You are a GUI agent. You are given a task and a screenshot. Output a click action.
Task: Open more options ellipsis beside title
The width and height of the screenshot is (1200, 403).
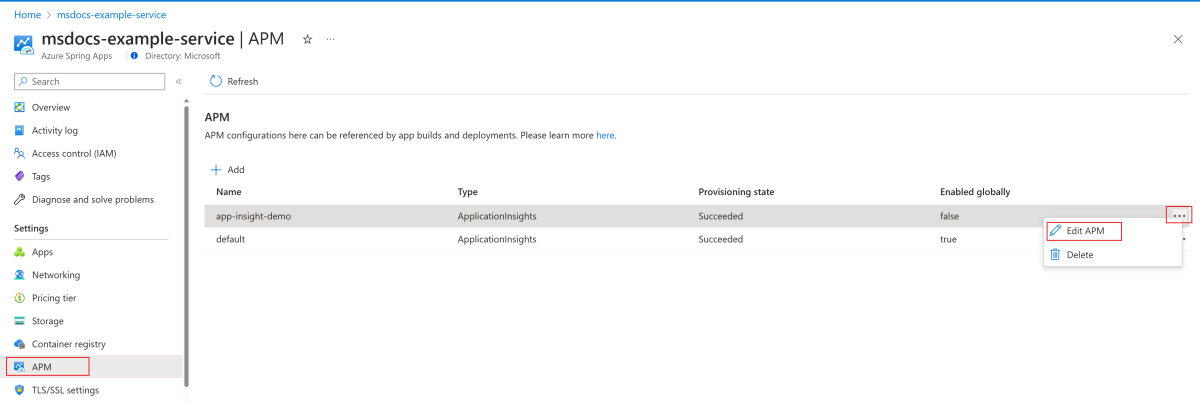331,39
